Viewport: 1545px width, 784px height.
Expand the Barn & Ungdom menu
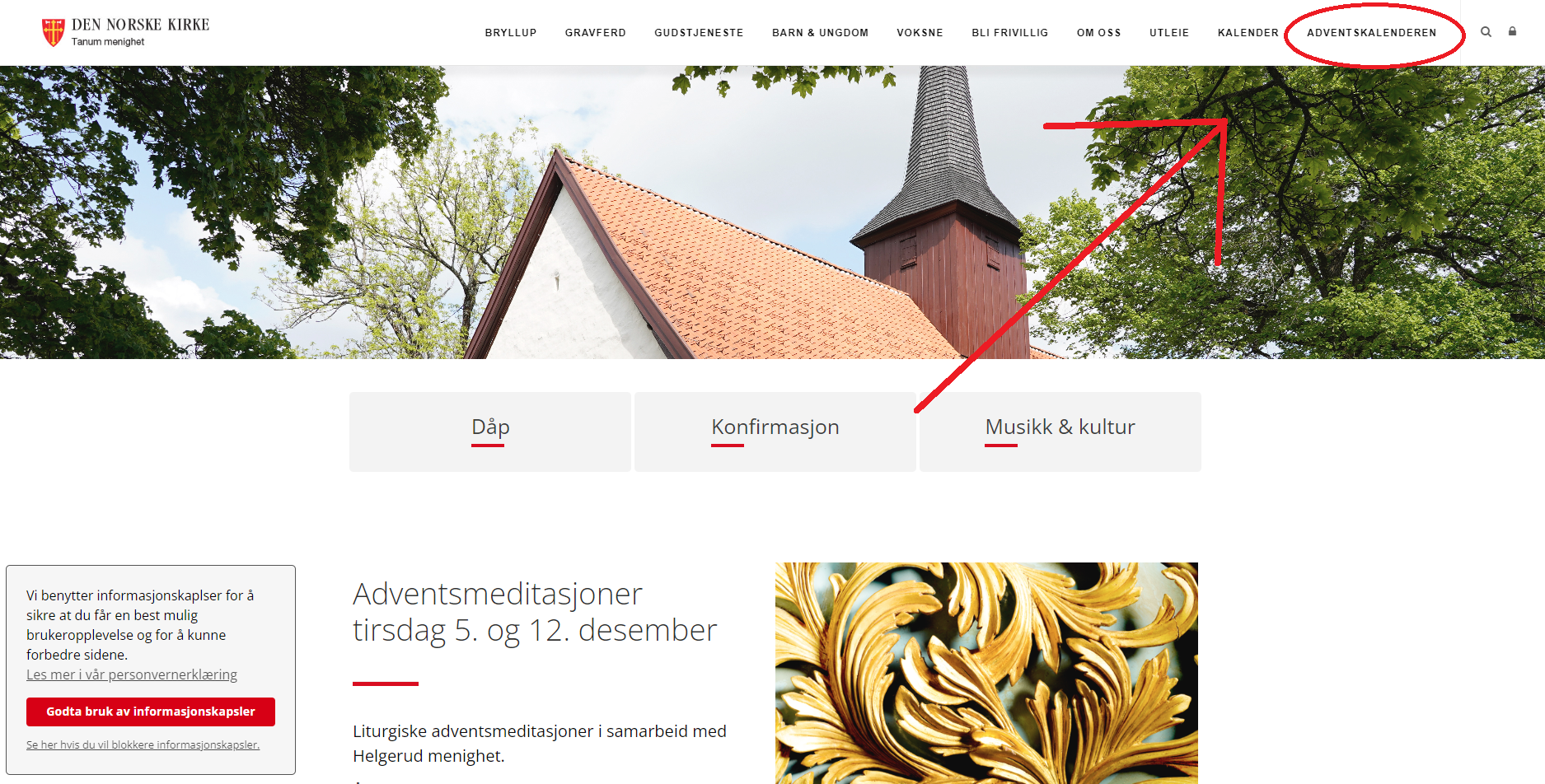pyautogui.click(x=820, y=33)
